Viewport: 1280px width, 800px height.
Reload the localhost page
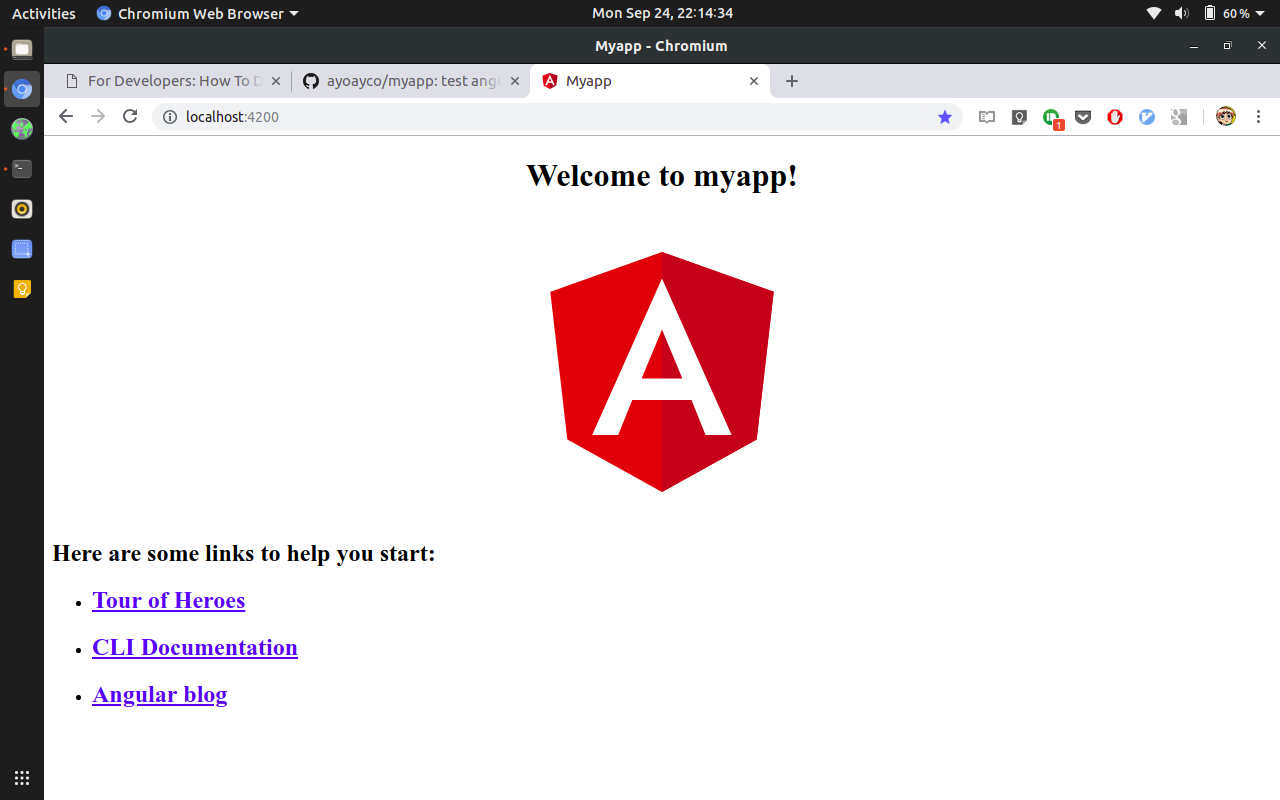(x=130, y=117)
